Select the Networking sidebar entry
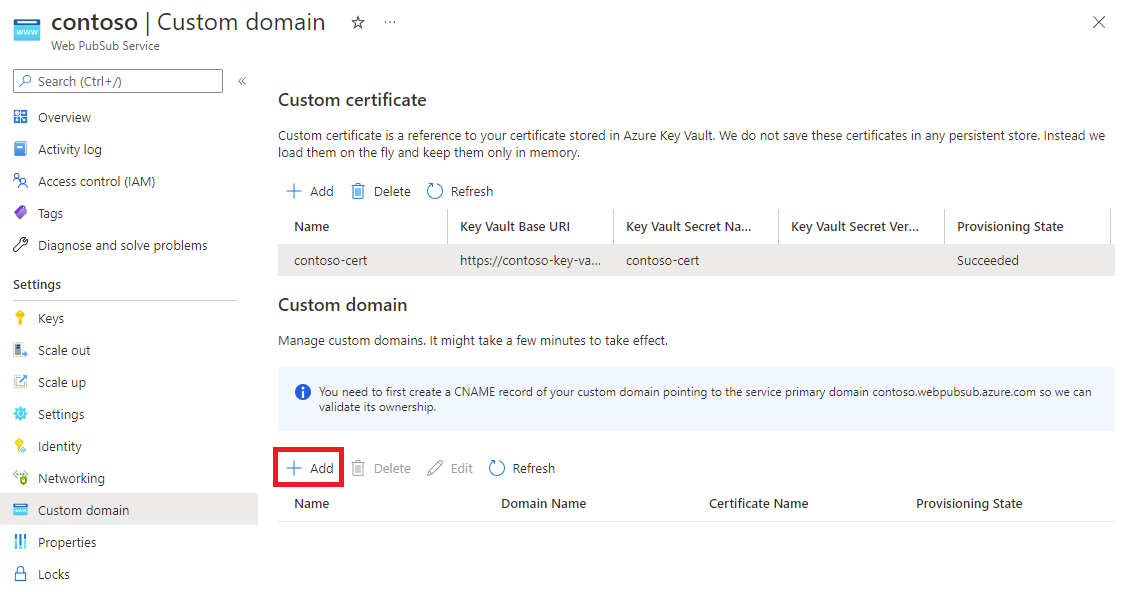The height and width of the screenshot is (592, 1128). point(74,478)
